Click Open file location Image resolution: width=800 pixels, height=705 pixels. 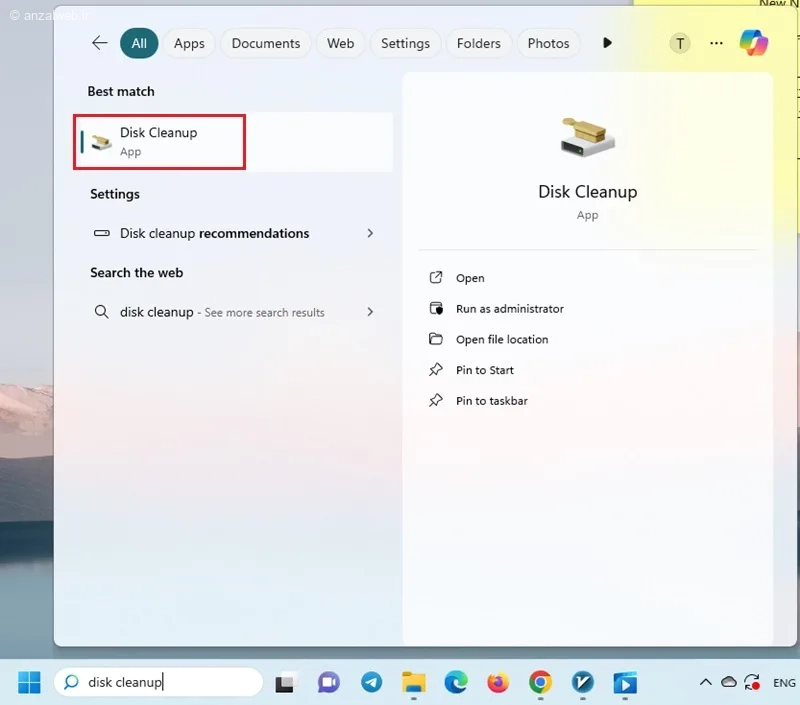[502, 339]
